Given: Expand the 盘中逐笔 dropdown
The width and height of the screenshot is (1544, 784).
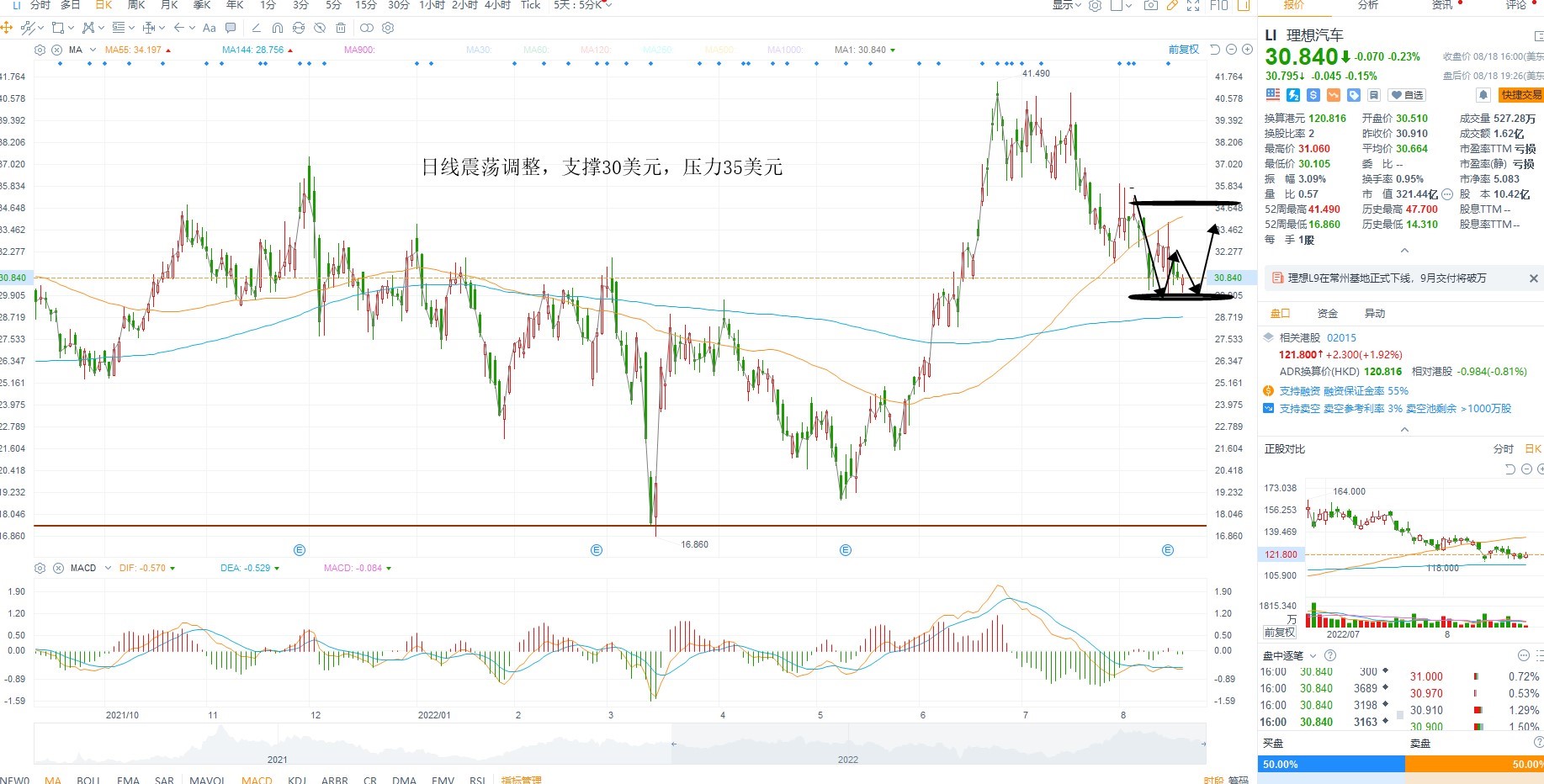Looking at the screenshot, I should [x=1313, y=655].
